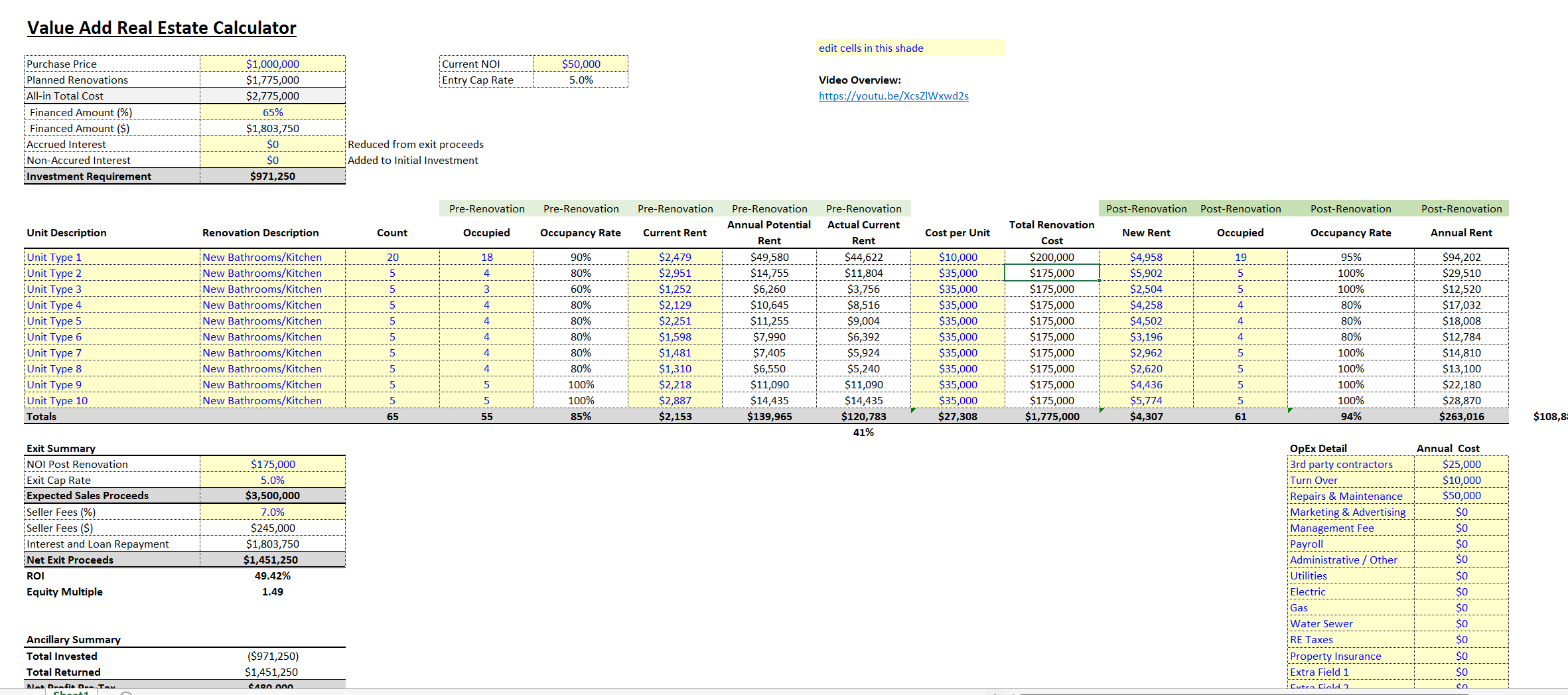Screen dimensions: 1568x695
Task: Open the youtu.be video overview link
Action: [893, 96]
